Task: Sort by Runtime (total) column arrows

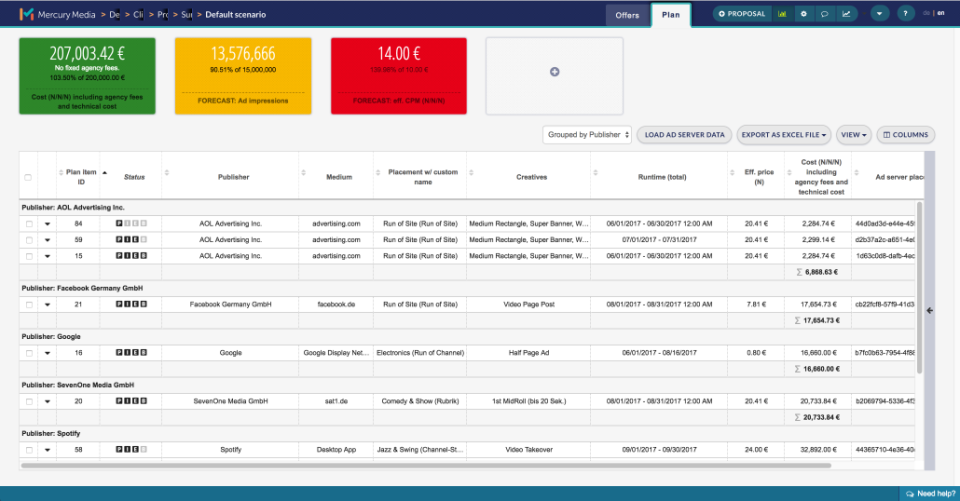Action: pyautogui.click(x=596, y=173)
